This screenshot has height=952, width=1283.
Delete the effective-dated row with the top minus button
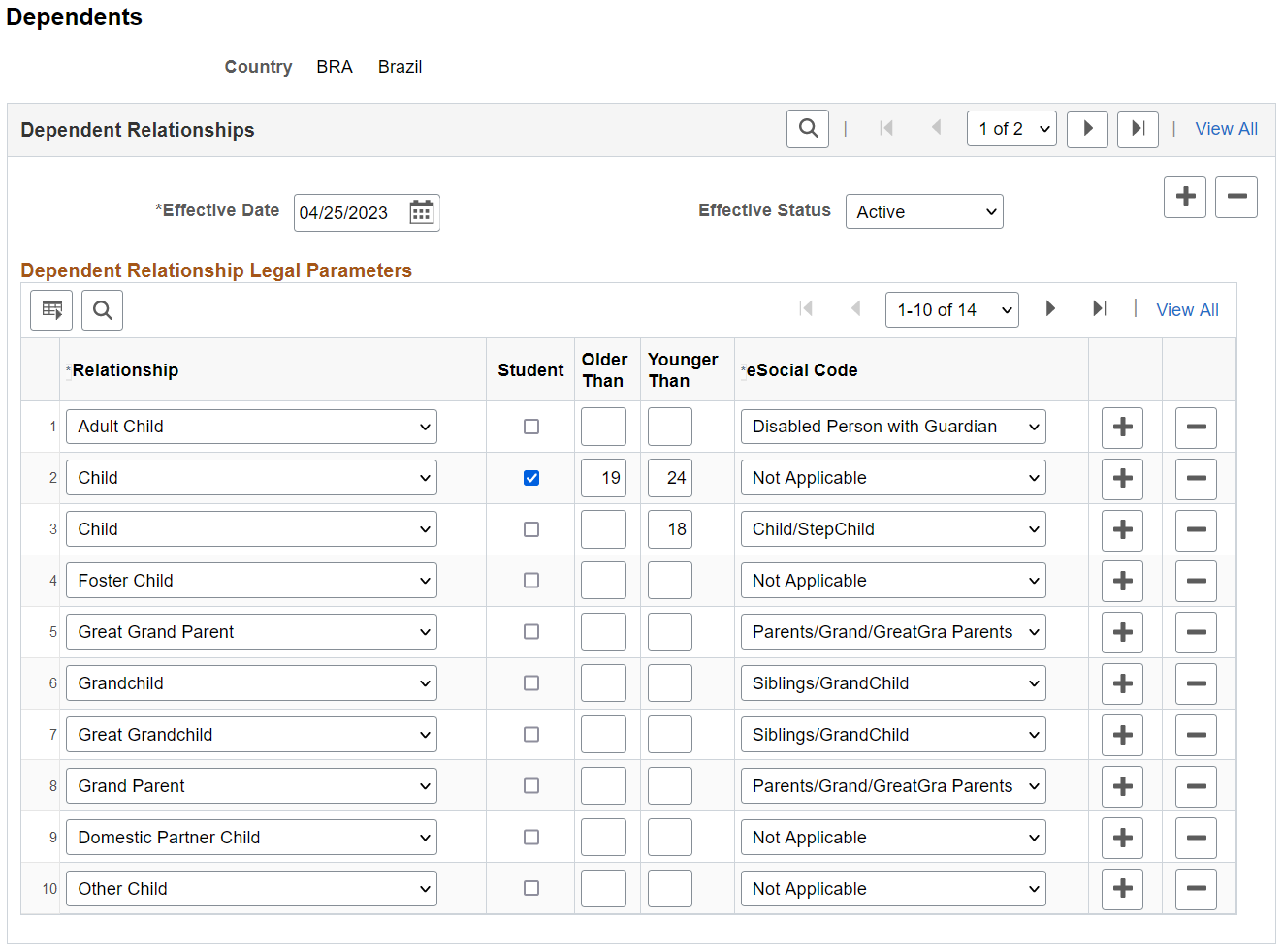click(x=1236, y=197)
